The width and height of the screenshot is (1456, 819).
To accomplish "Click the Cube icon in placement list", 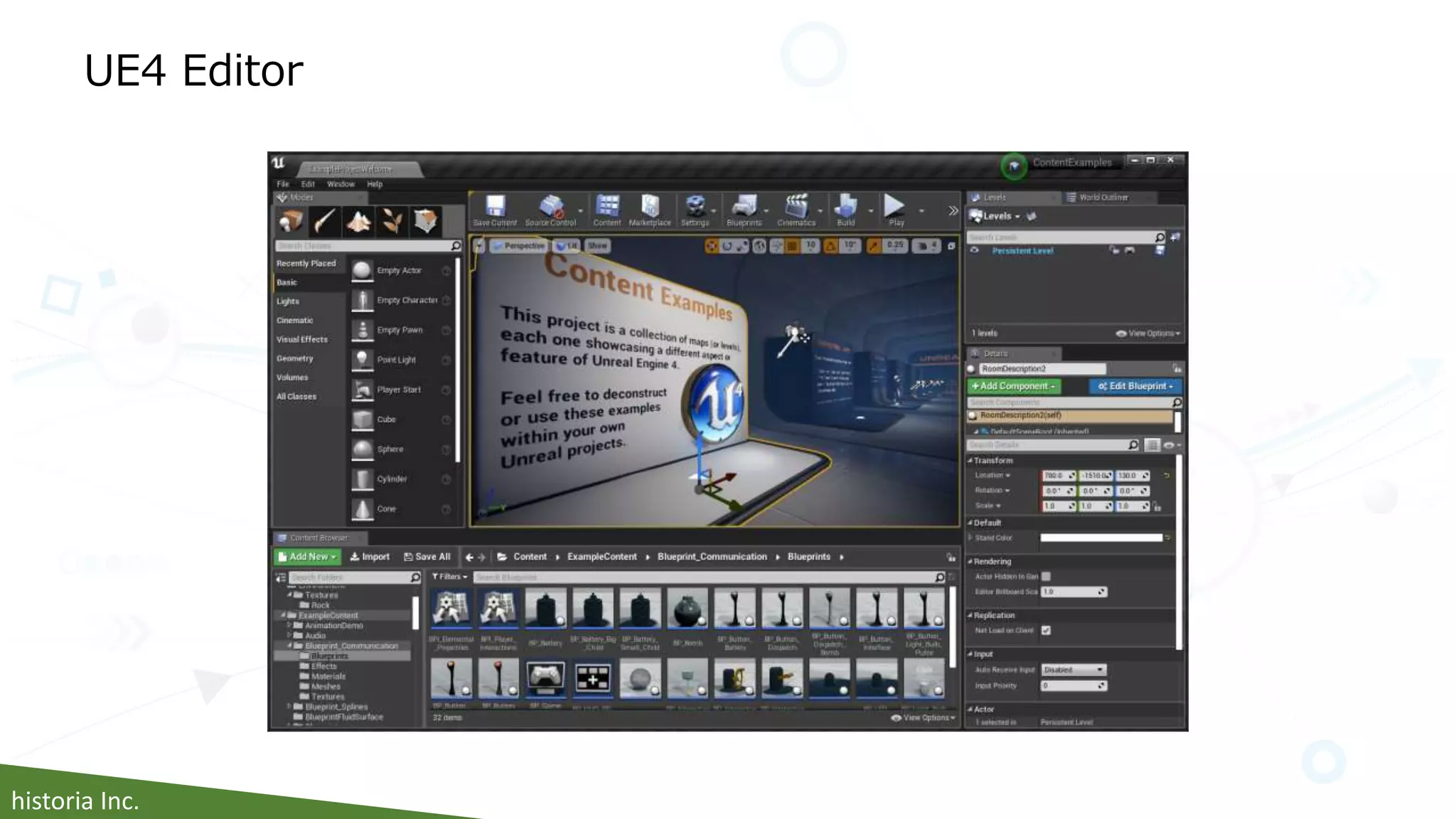I will coord(363,420).
